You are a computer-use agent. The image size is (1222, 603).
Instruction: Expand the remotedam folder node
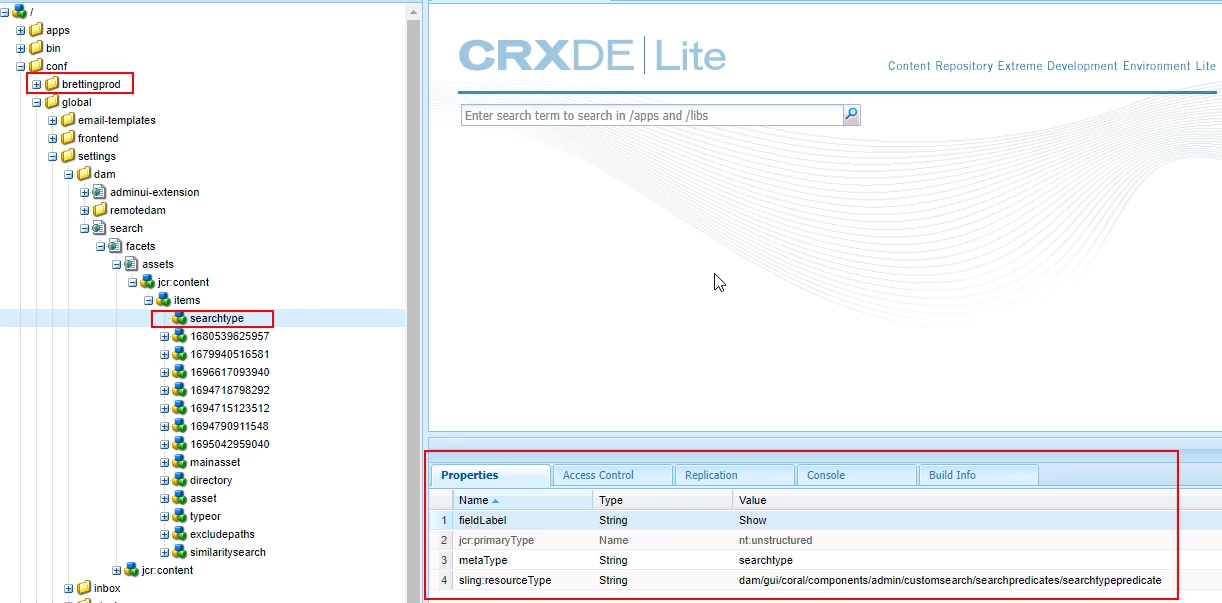pos(85,210)
